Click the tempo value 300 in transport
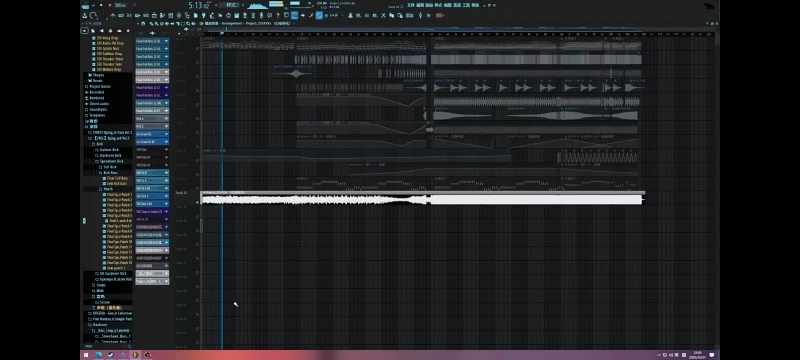Image resolution: width=800 pixels, height=360 pixels. pyautogui.click(x=120, y=5)
